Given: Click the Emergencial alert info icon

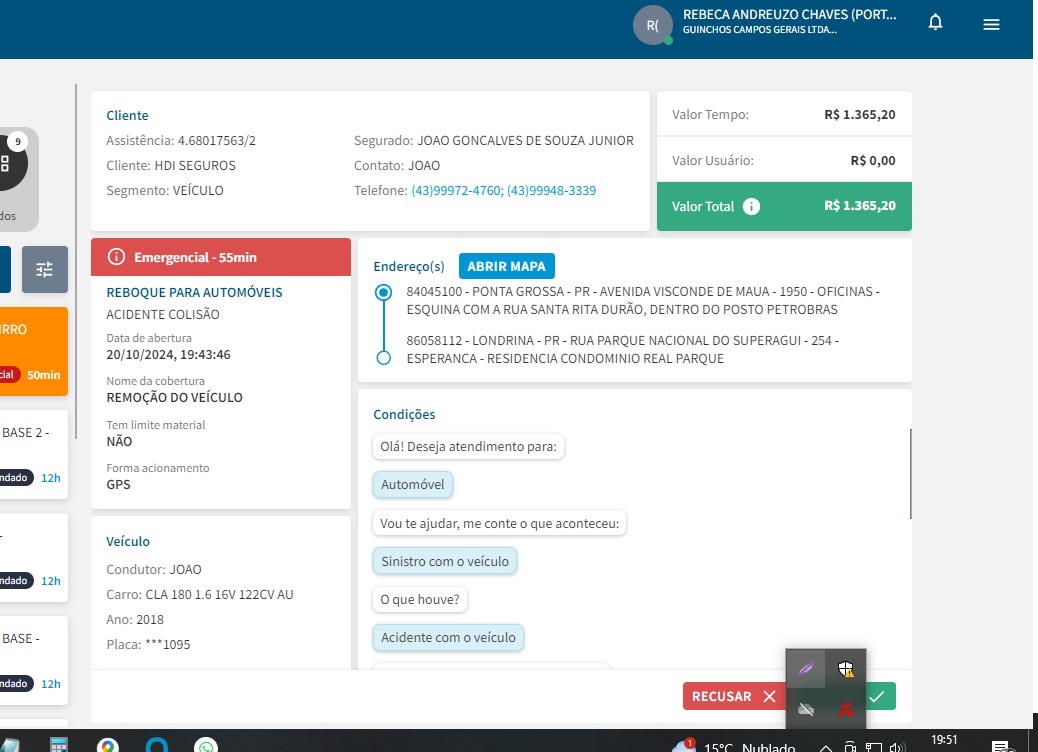Looking at the screenshot, I should click(117, 257).
